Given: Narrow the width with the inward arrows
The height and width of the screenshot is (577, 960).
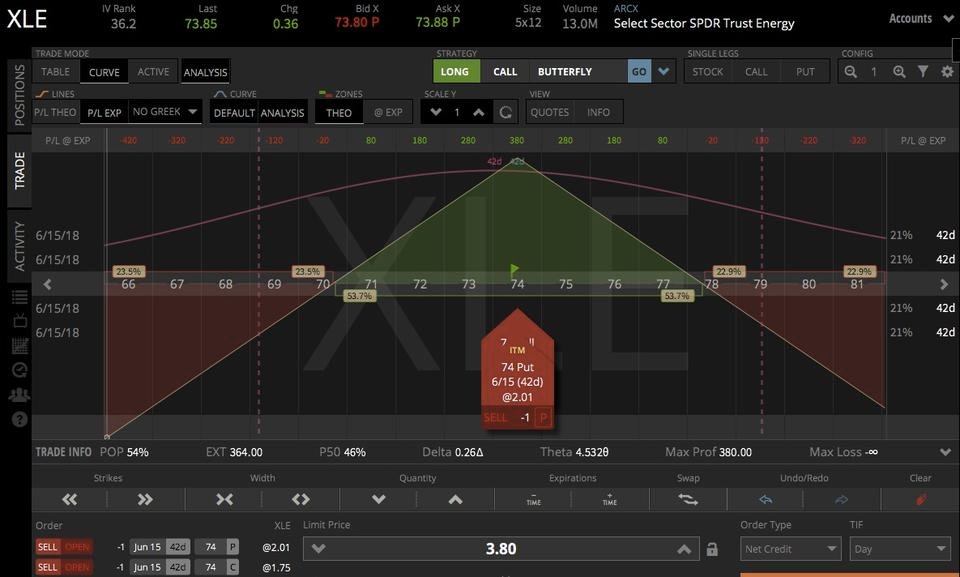Looking at the screenshot, I should coord(224,500).
